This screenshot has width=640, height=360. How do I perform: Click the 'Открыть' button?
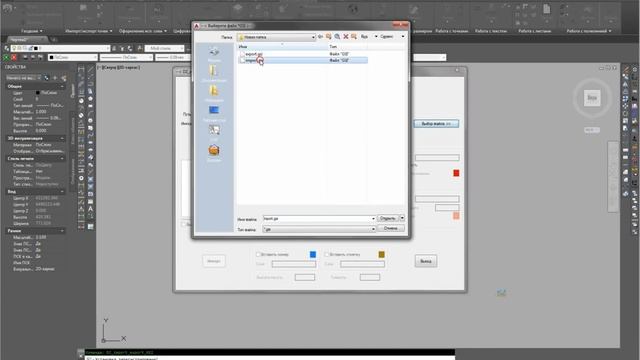(387, 218)
